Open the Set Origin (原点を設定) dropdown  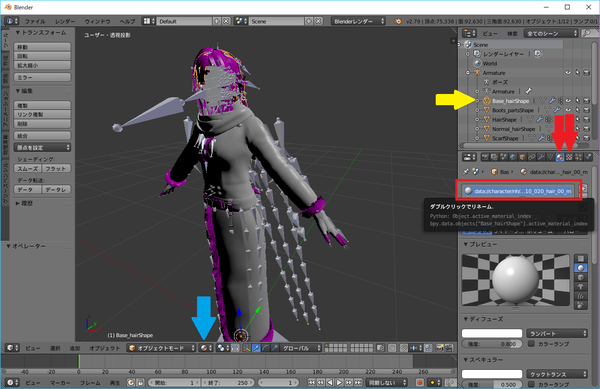(x=42, y=148)
